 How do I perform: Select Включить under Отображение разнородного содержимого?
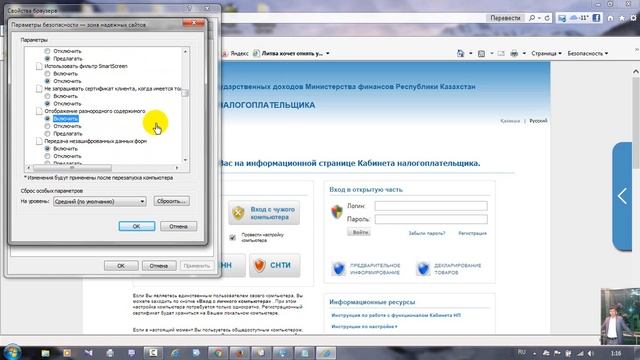(x=47, y=119)
